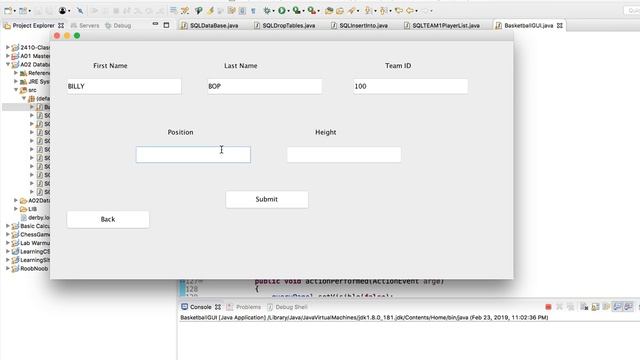Expand the A01 Master project node

pyautogui.click(x=7, y=56)
